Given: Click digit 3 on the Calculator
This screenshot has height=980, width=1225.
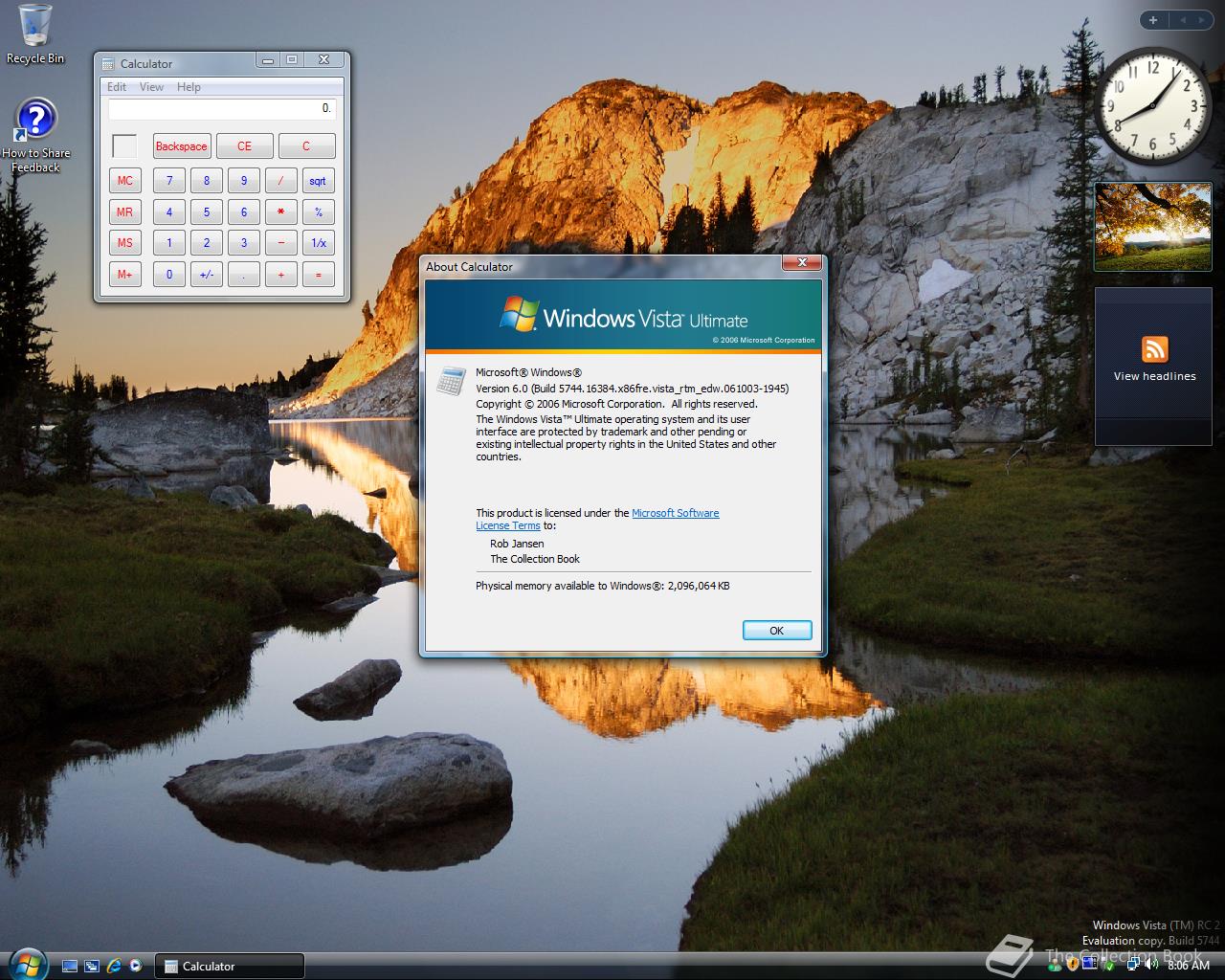Looking at the screenshot, I should pos(244,243).
